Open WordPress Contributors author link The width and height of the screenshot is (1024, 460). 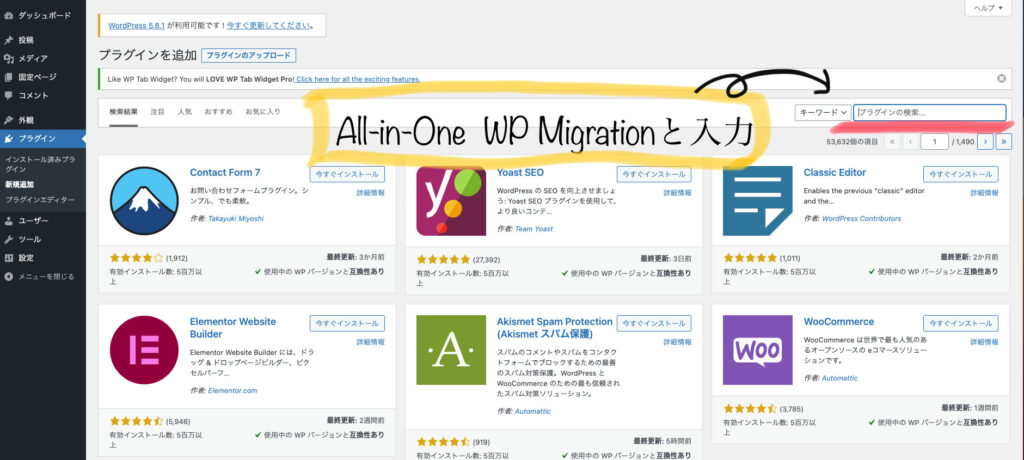[861, 218]
